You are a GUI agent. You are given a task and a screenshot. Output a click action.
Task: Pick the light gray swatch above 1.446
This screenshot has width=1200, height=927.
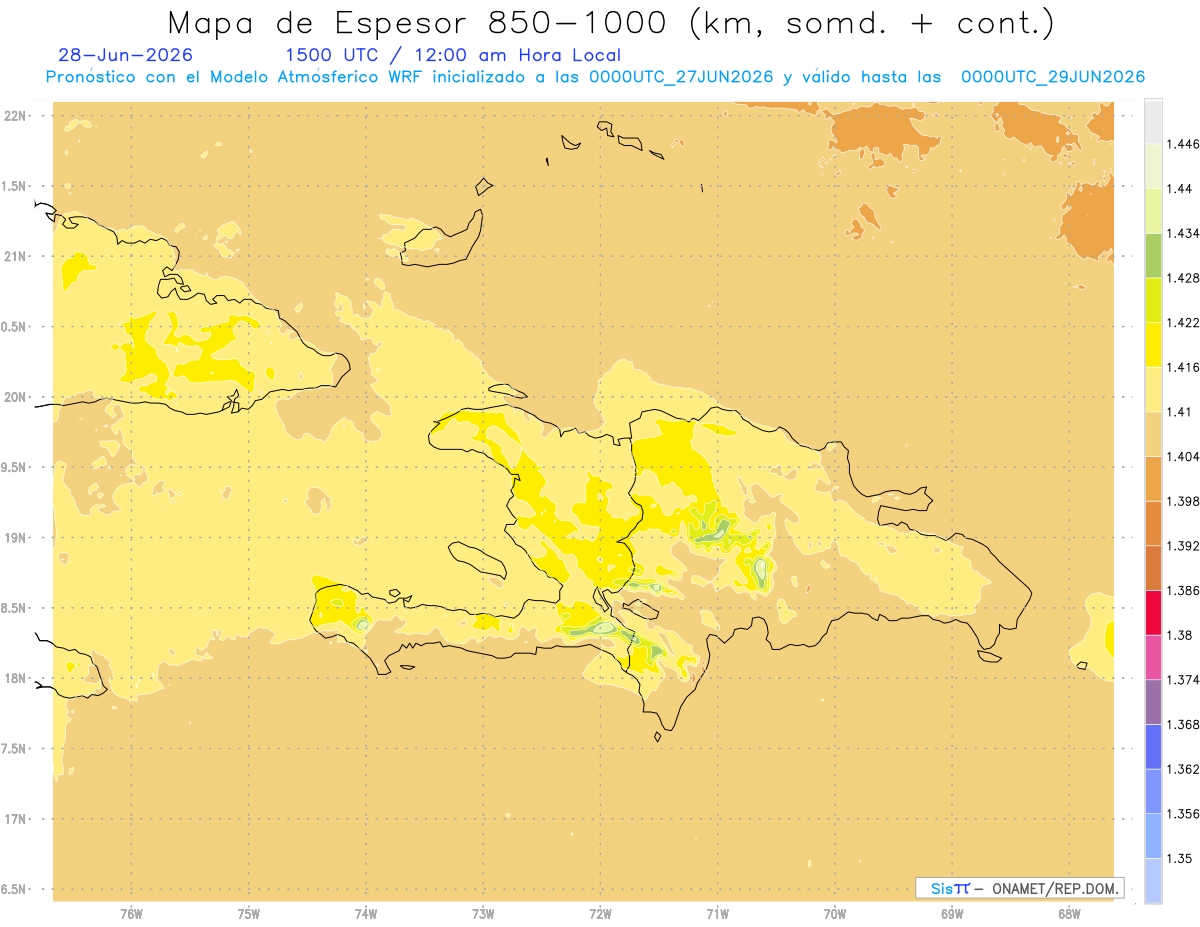1153,121
